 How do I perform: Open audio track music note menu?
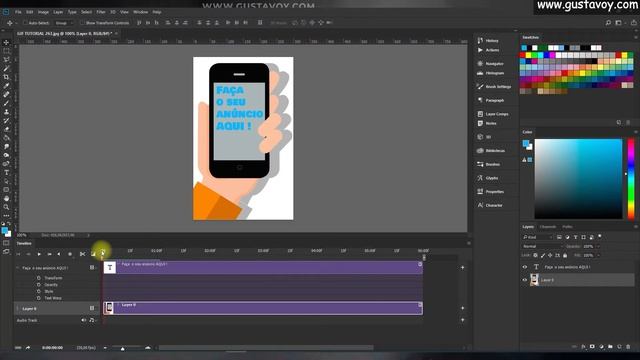tap(92, 320)
